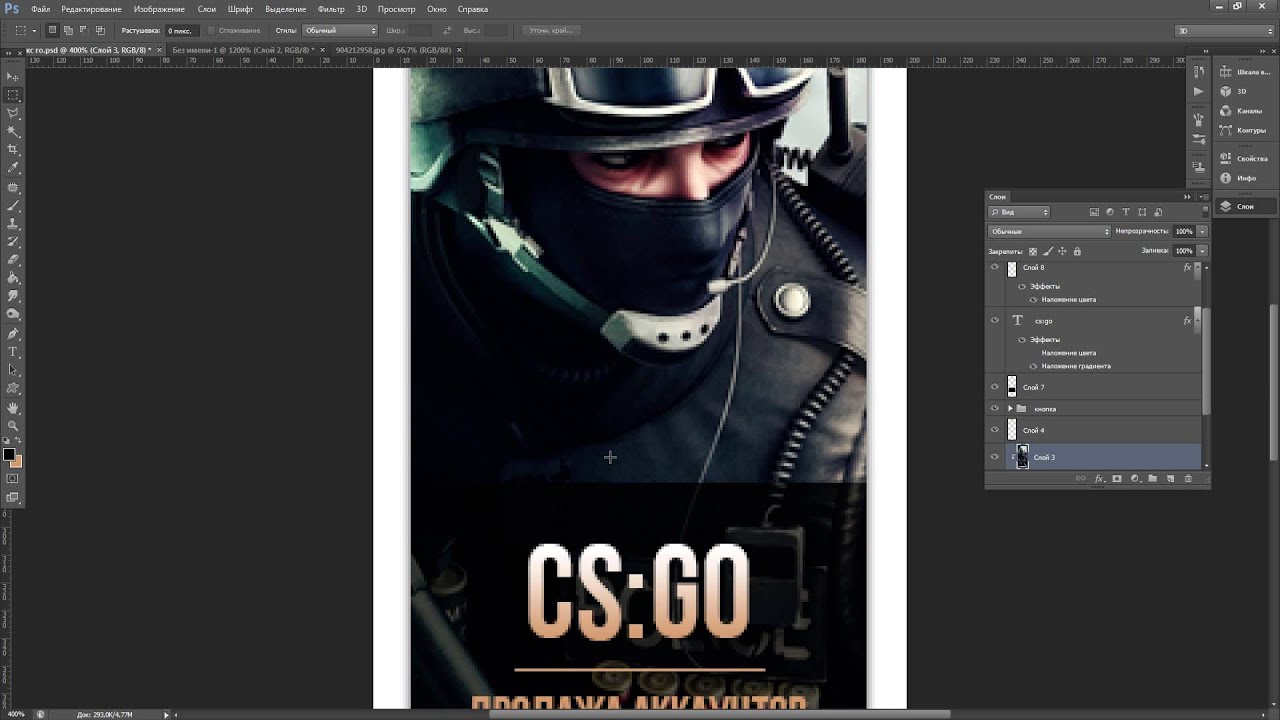
Task: Open the Инфо panel
Action: pos(1248,178)
